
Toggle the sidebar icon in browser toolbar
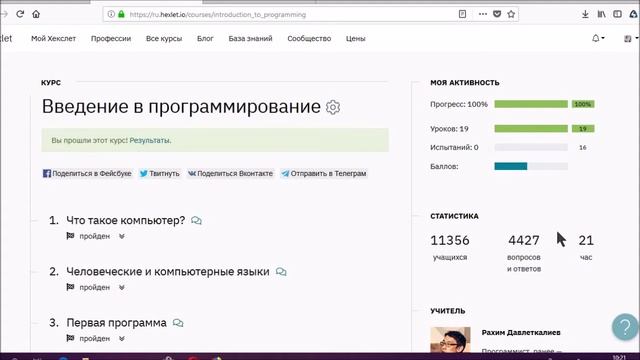click(x=618, y=14)
